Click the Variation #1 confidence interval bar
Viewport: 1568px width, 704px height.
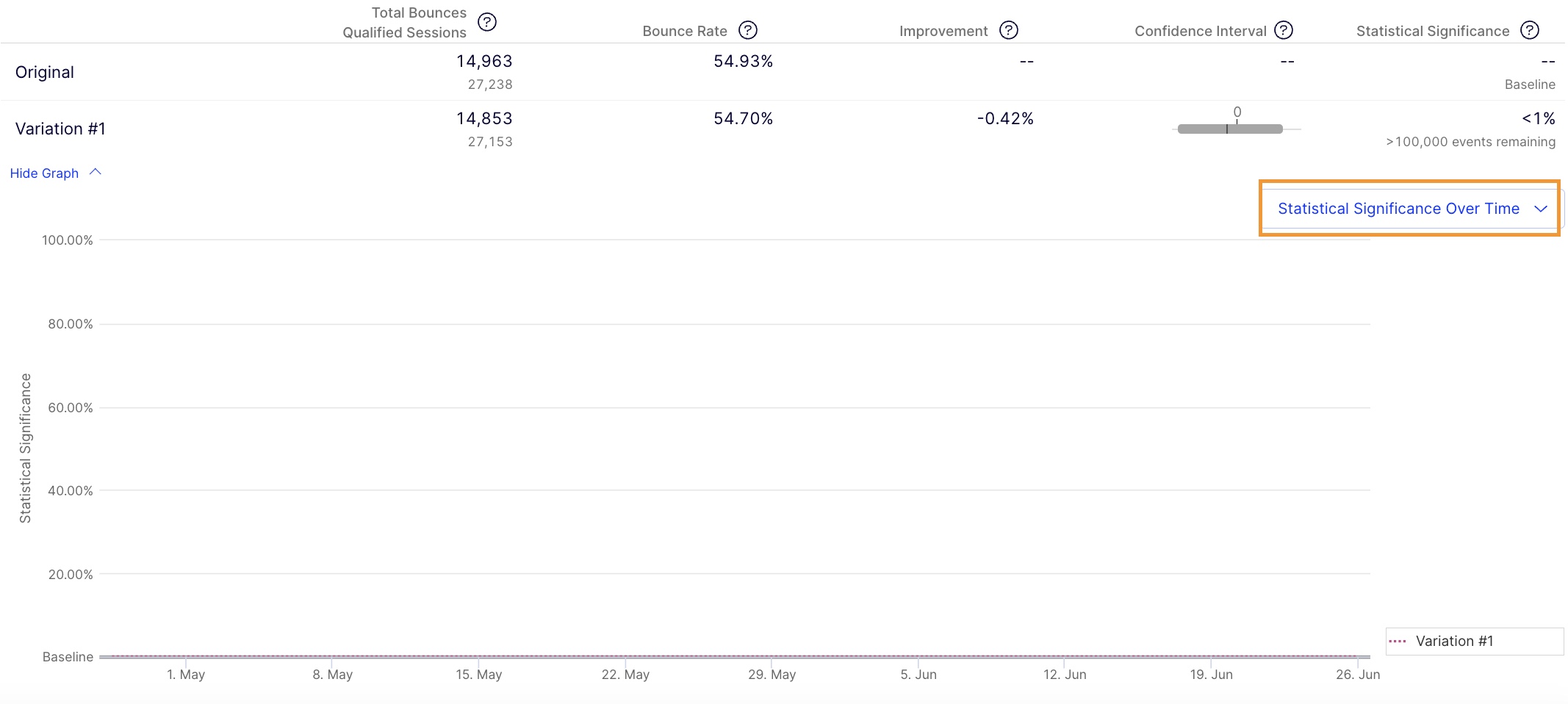click(x=1229, y=129)
